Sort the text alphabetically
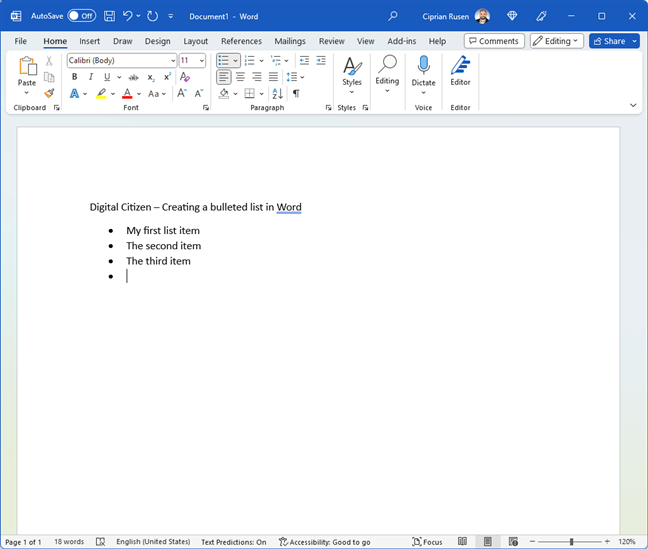Image resolution: width=648 pixels, height=549 pixels. 277,93
